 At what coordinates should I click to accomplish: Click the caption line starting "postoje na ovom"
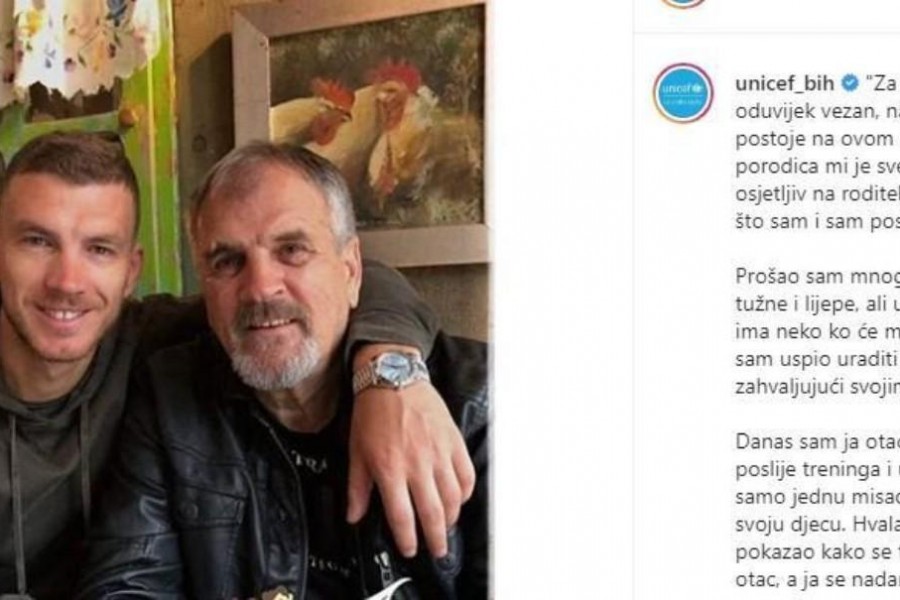click(817, 139)
